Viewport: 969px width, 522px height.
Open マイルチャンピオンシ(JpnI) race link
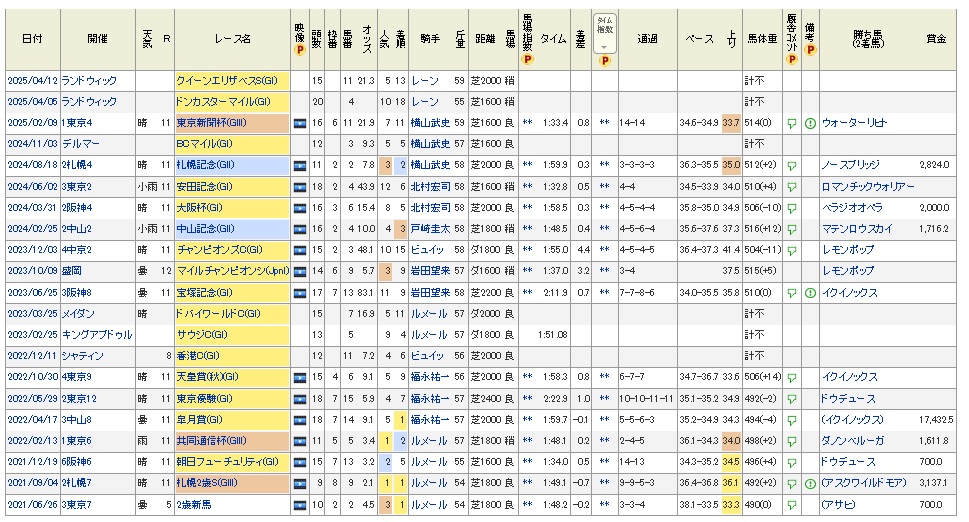point(232,271)
